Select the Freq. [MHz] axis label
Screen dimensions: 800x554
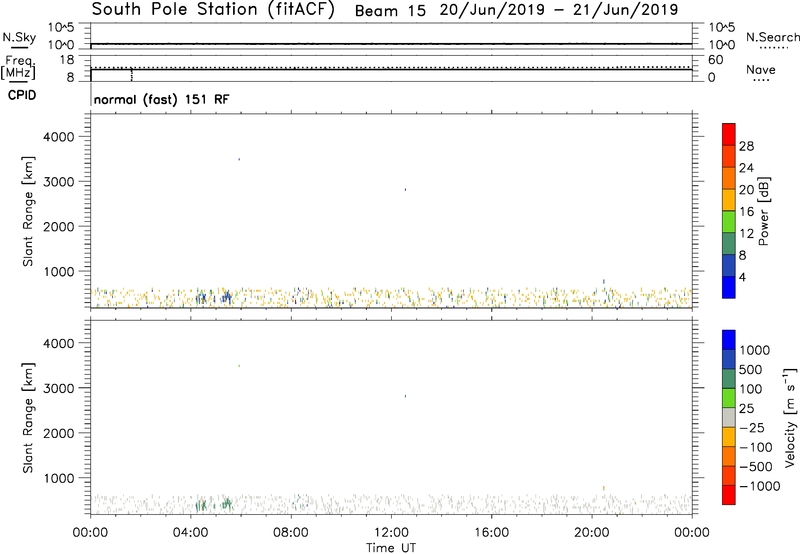18,67
